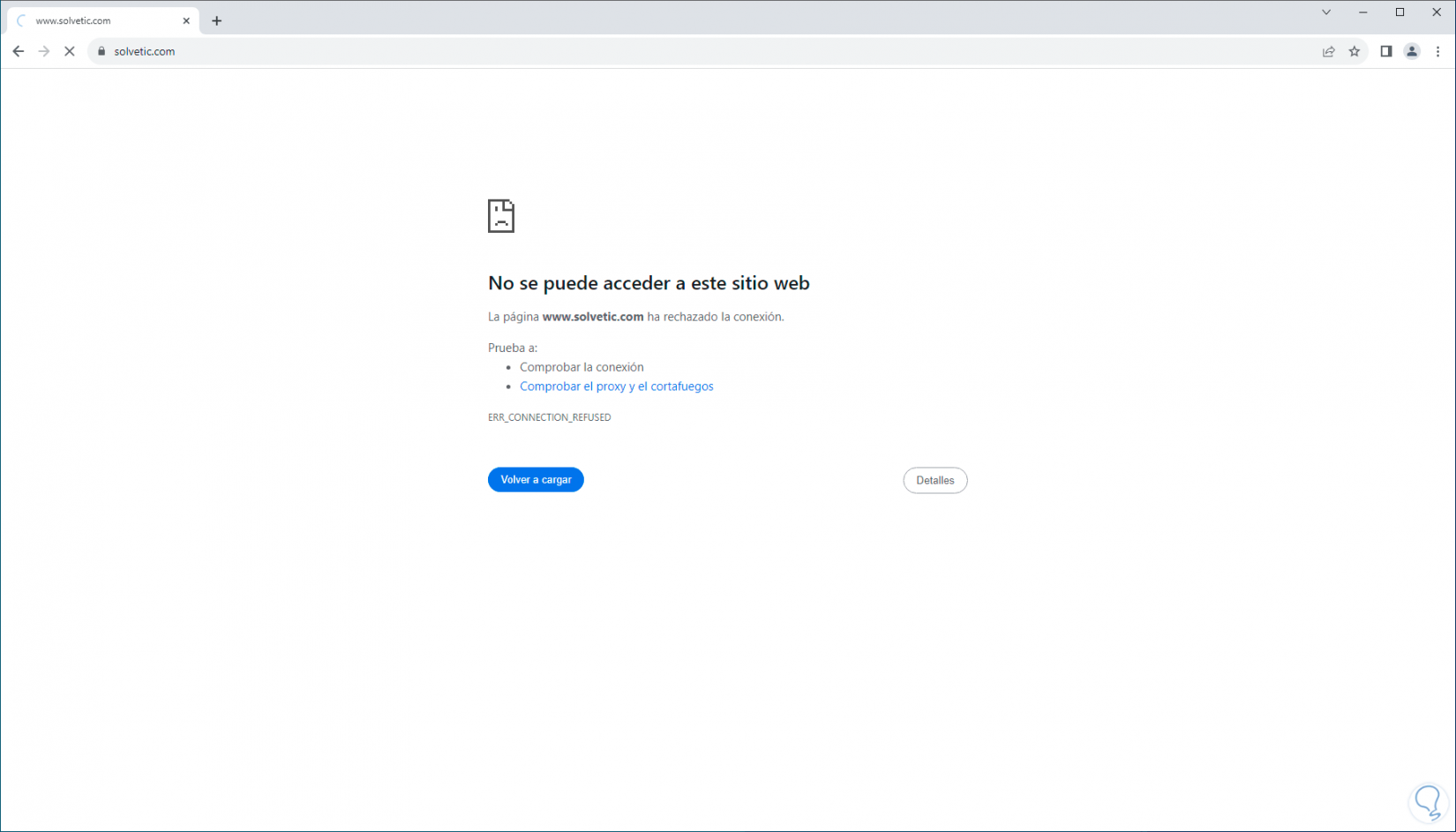Stop loading the page
This screenshot has height=832, width=1456.
(x=70, y=51)
